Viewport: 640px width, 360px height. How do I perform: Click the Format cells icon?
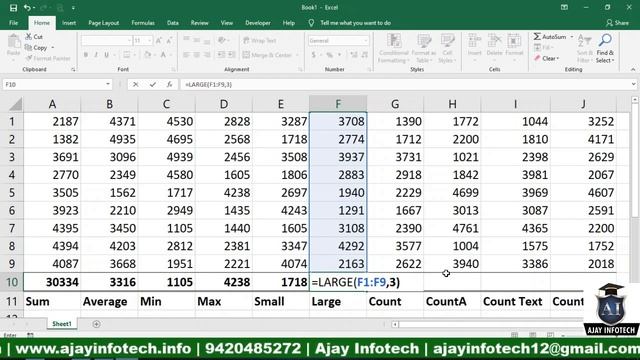tap(514, 41)
